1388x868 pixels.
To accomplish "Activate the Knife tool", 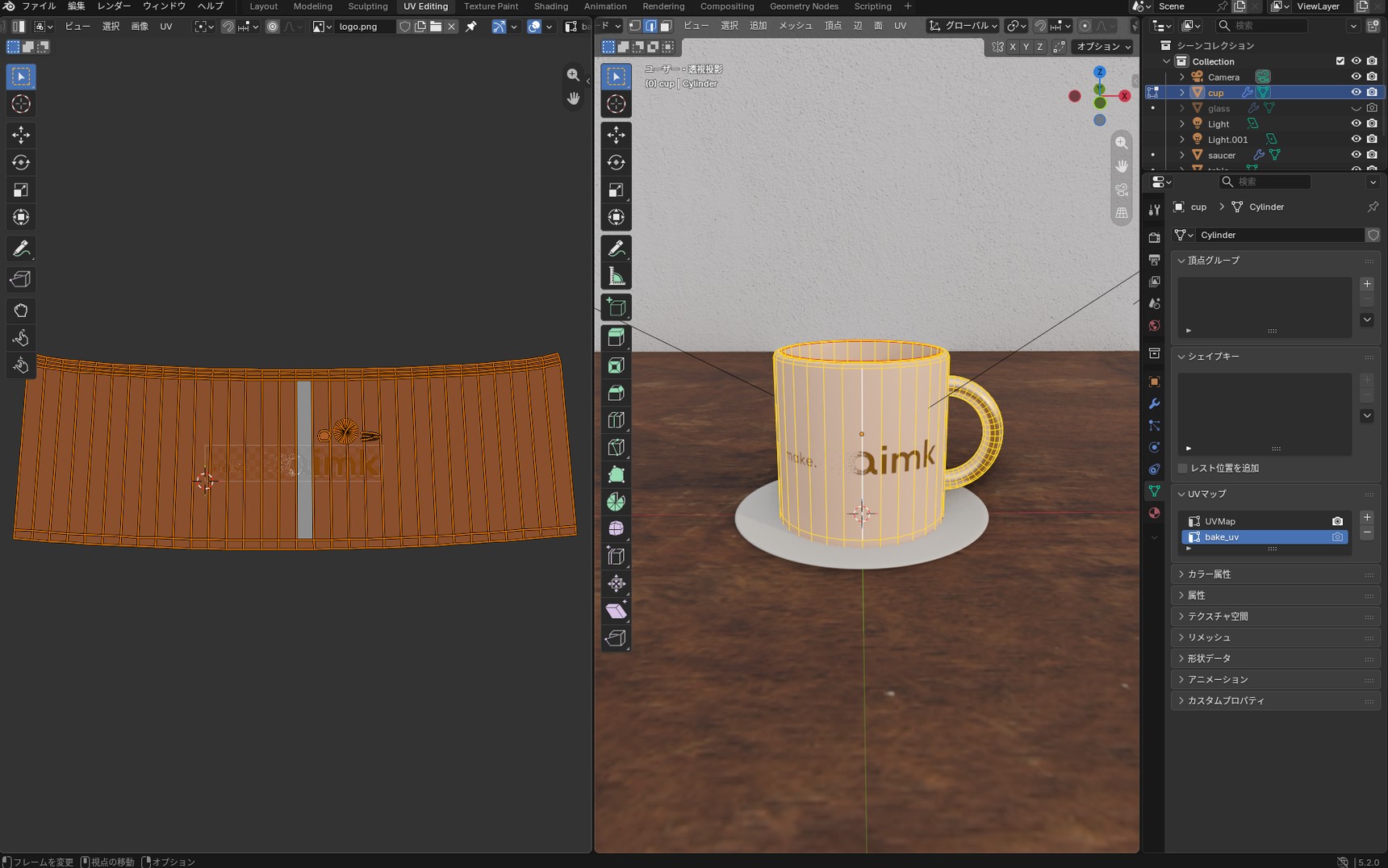I will click(x=617, y=448).
